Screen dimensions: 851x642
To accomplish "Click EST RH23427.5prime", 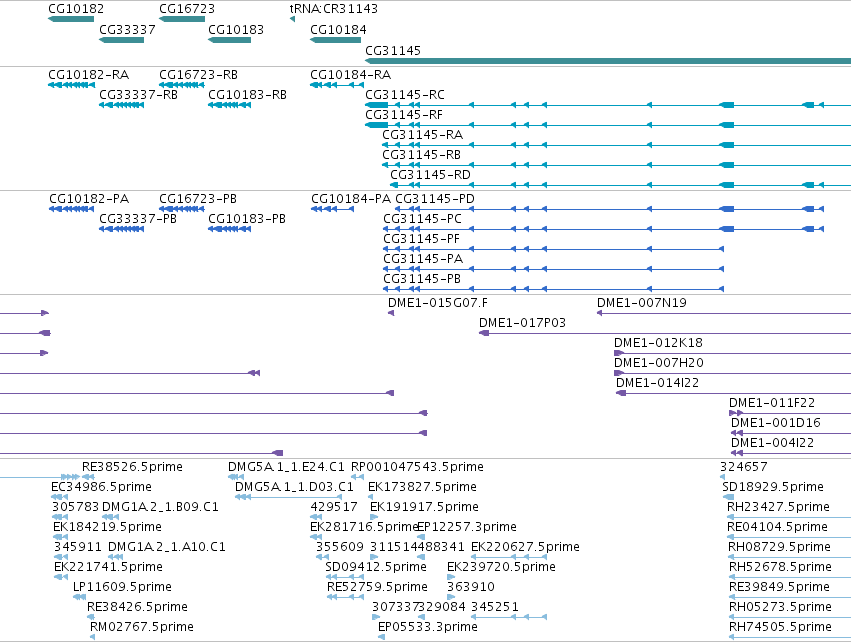I will pos(789,517).
